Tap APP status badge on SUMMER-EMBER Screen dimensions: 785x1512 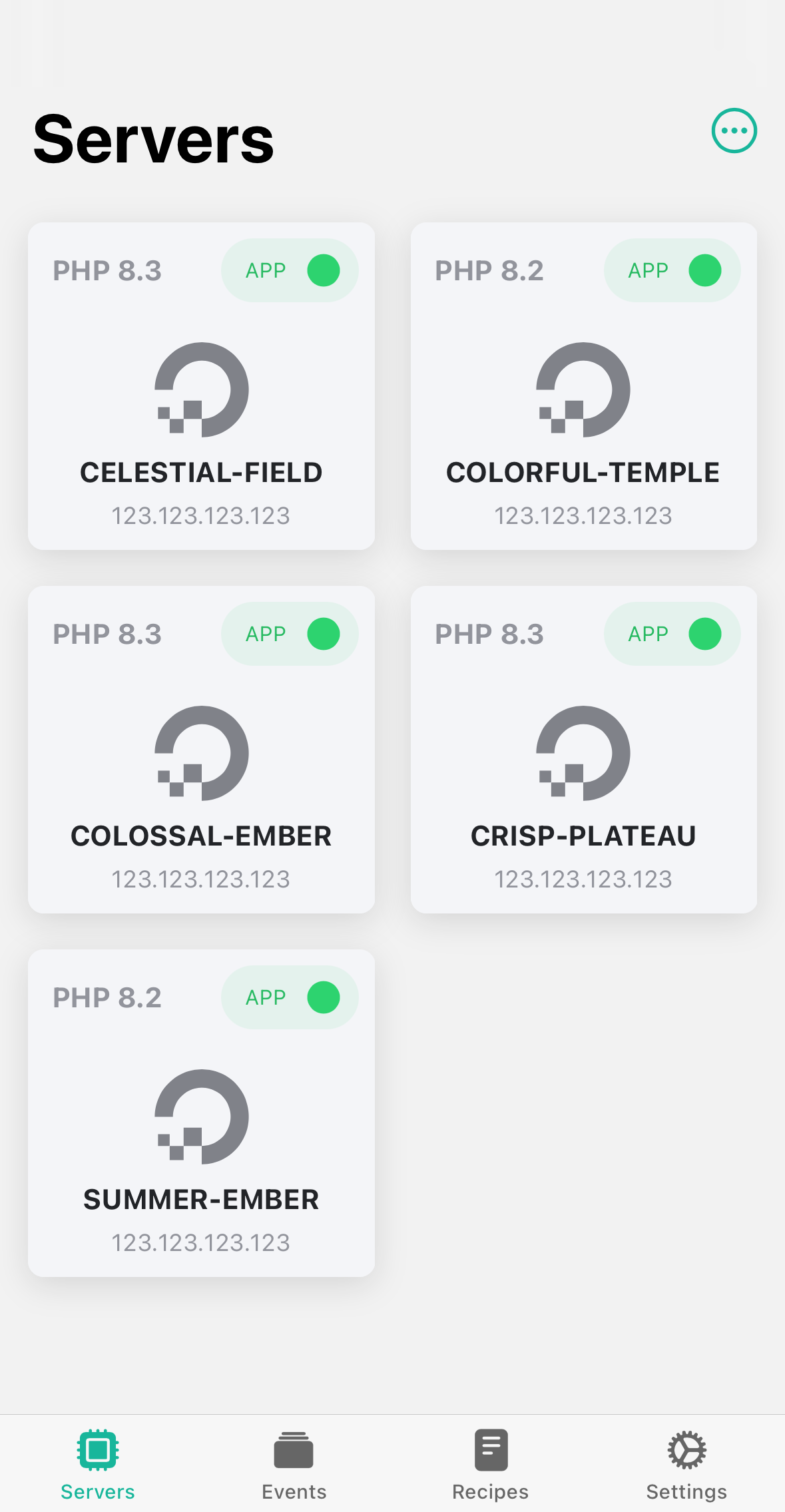point(289,997)
